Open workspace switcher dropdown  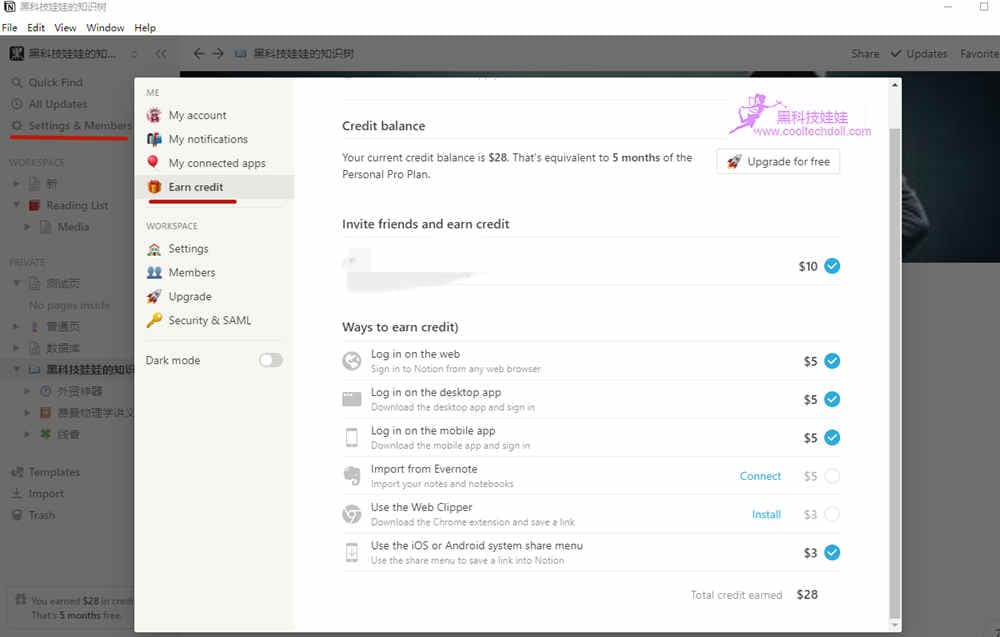(71, 54)
